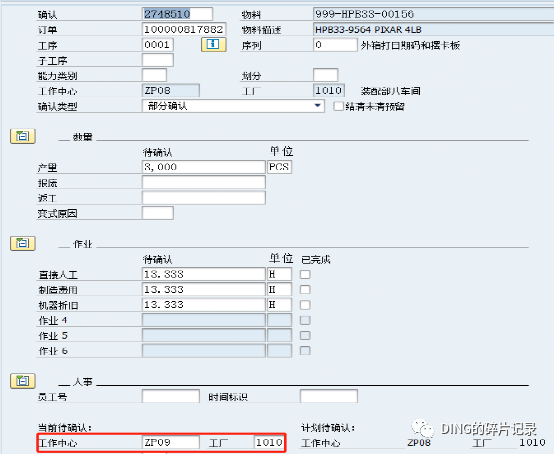Click the 直接人工 unit field H
The image size is (554, 454).
pos(279,274)
